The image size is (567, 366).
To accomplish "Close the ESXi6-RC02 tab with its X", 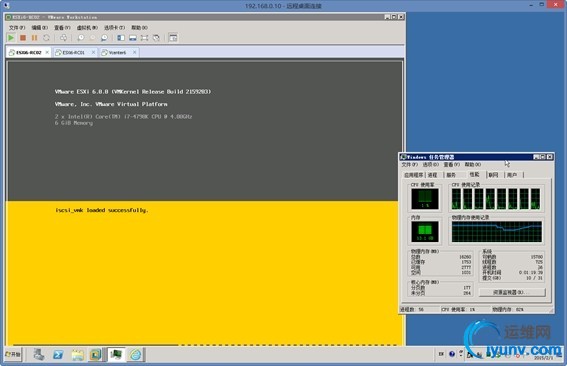I will [47, 52].
